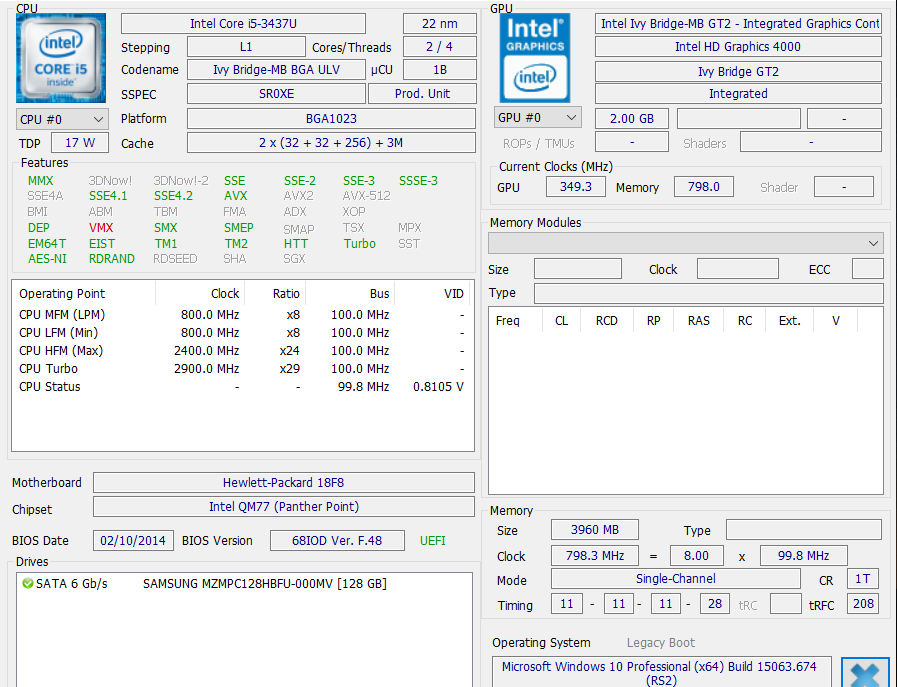The height and width of the screenshot is (687, 897).
Task: Click the AVX feature label
Action: pyautogui.click(x=236, y=196)
